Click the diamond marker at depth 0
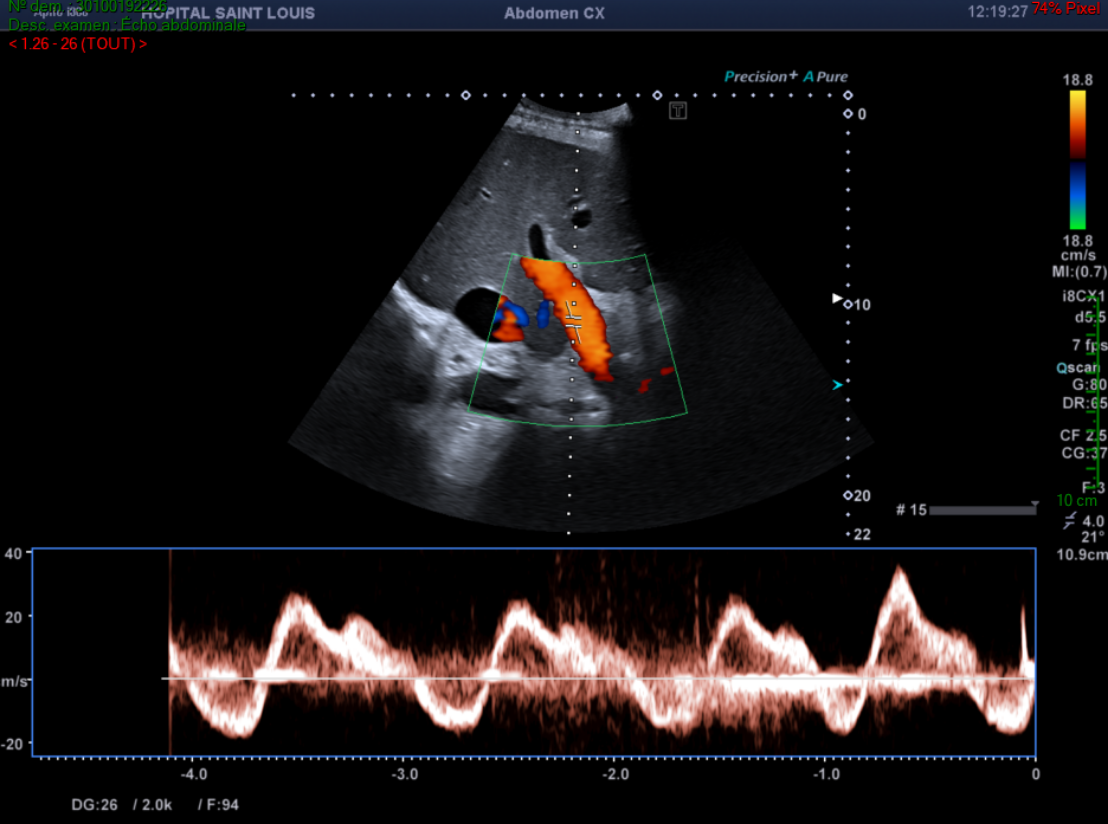The height and width of the screenshot is (824, 1108). [847, 114]
